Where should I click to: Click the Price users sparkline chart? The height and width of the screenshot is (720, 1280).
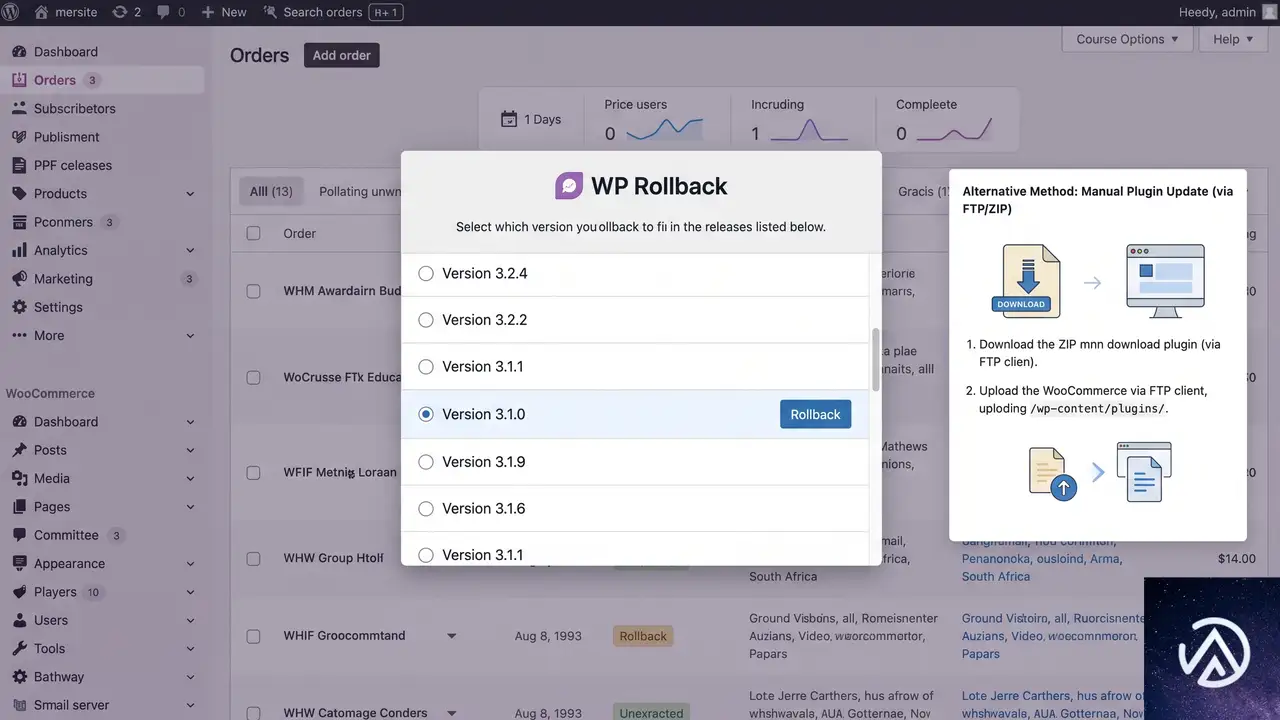(x=665, y=131)
